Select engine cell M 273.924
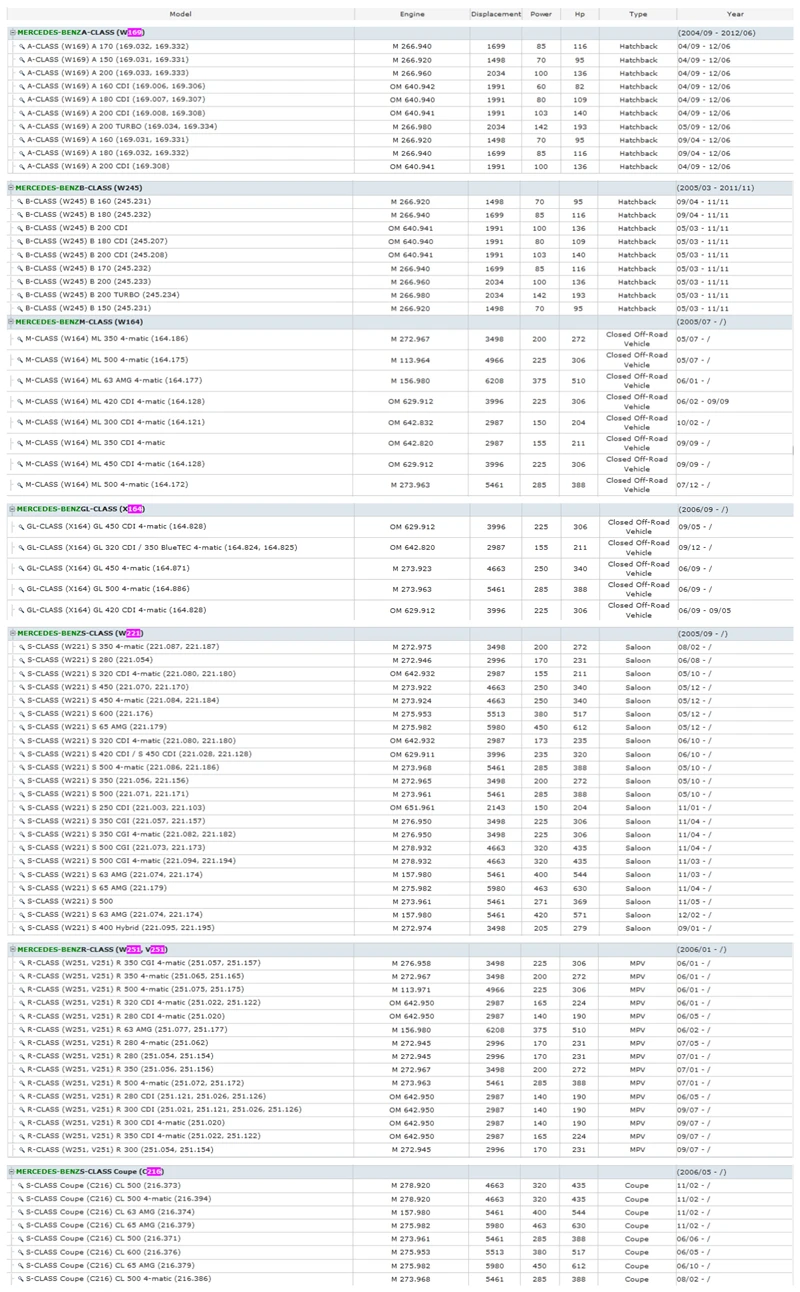Screen dimensions: 800x1292 coord(412,700)
